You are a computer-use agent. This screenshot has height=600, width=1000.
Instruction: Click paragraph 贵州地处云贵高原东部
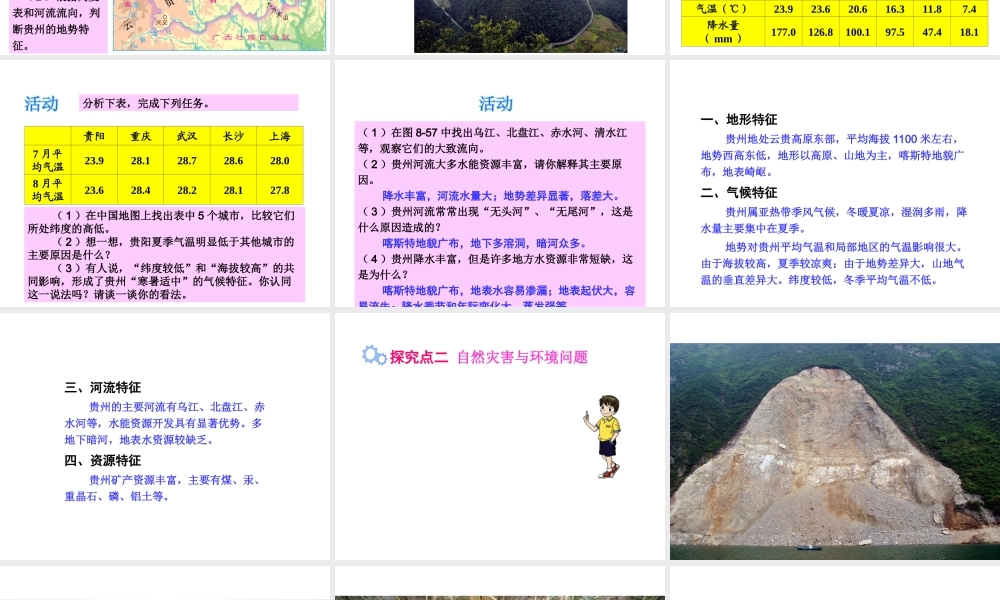pos(832,155)
